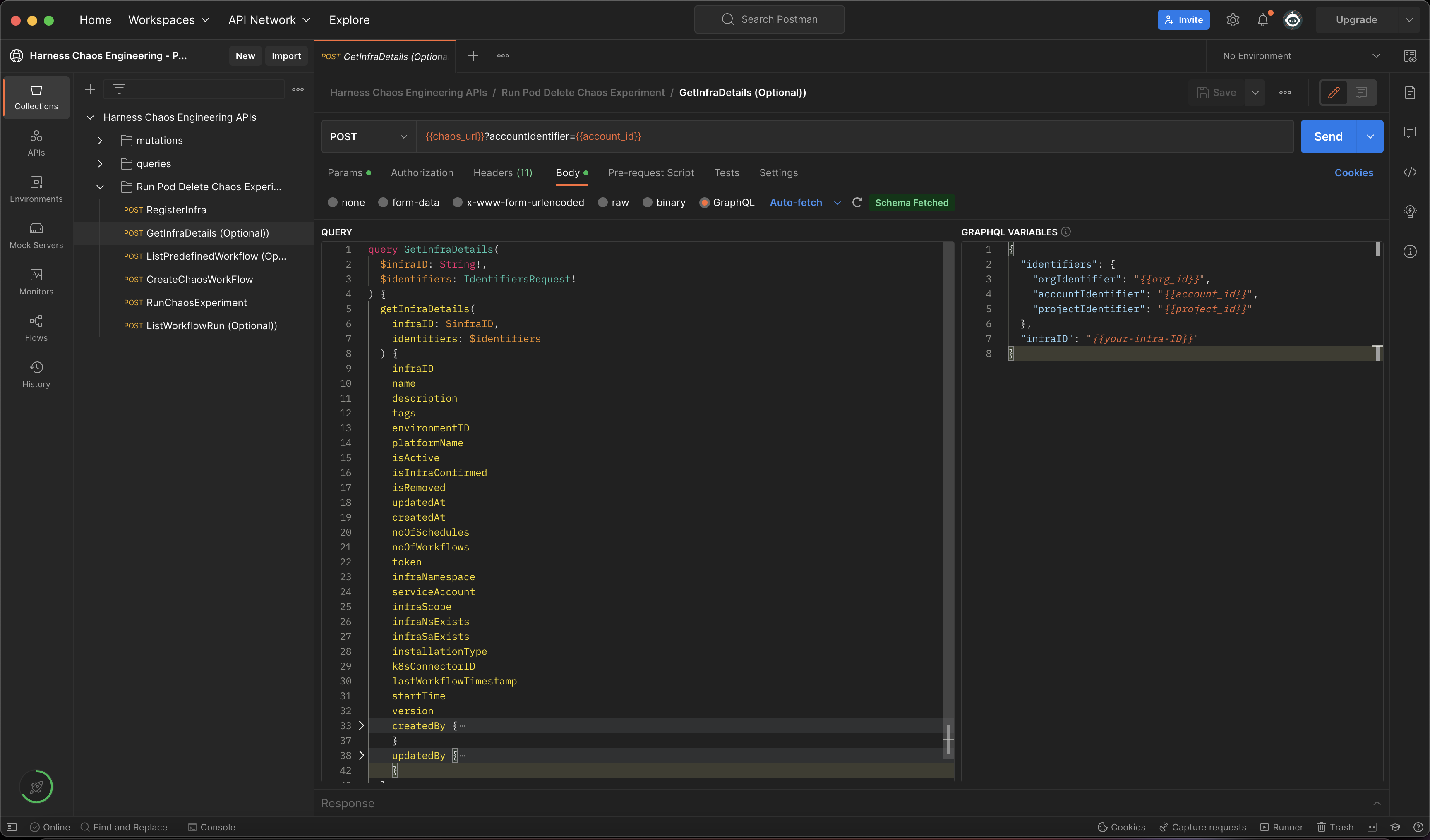Open the APIs sidebar panel
Viewport: 1430px width, 840px height.
coord(36,143)
